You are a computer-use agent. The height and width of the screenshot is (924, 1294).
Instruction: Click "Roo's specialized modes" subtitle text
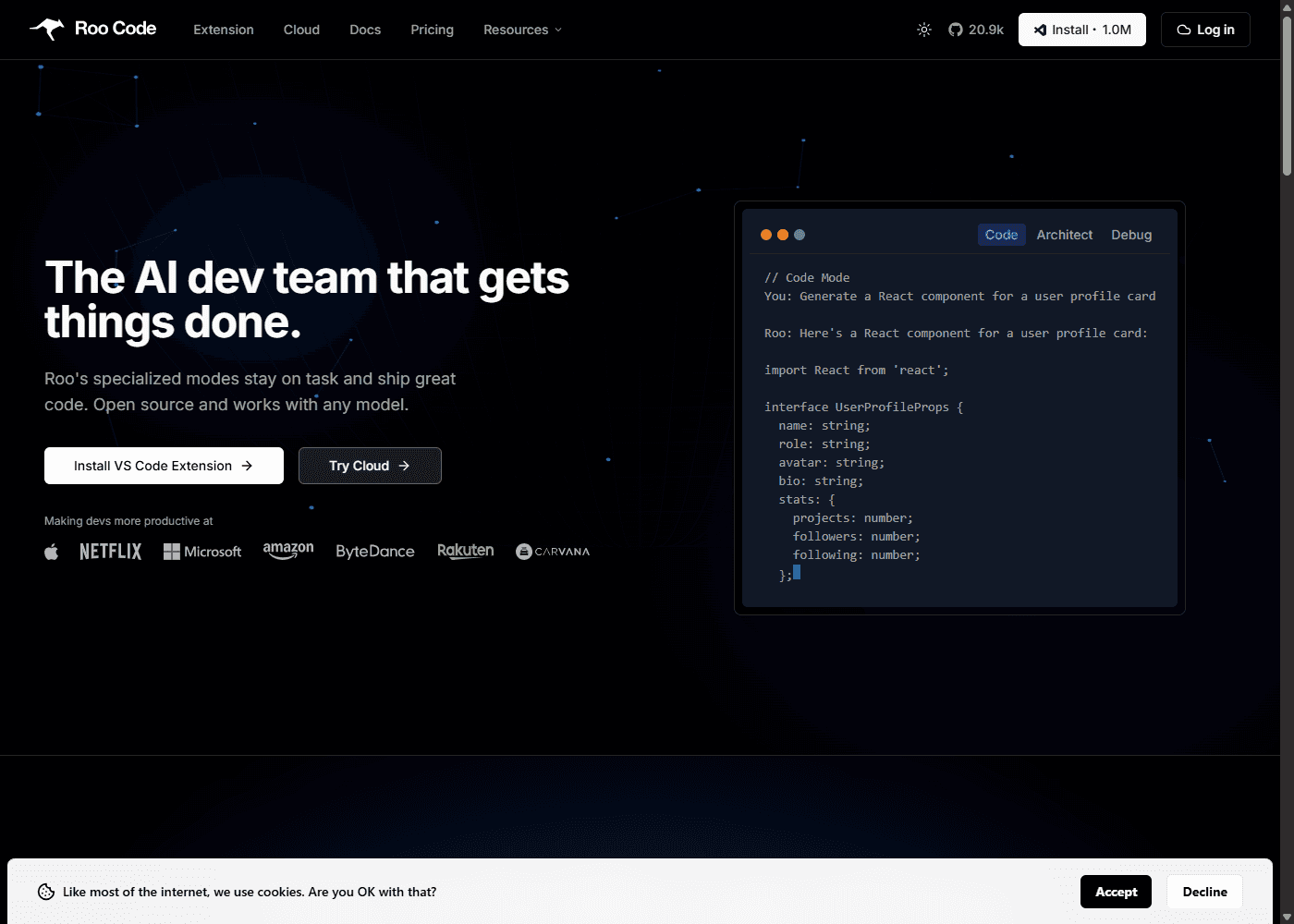[250, 392]
